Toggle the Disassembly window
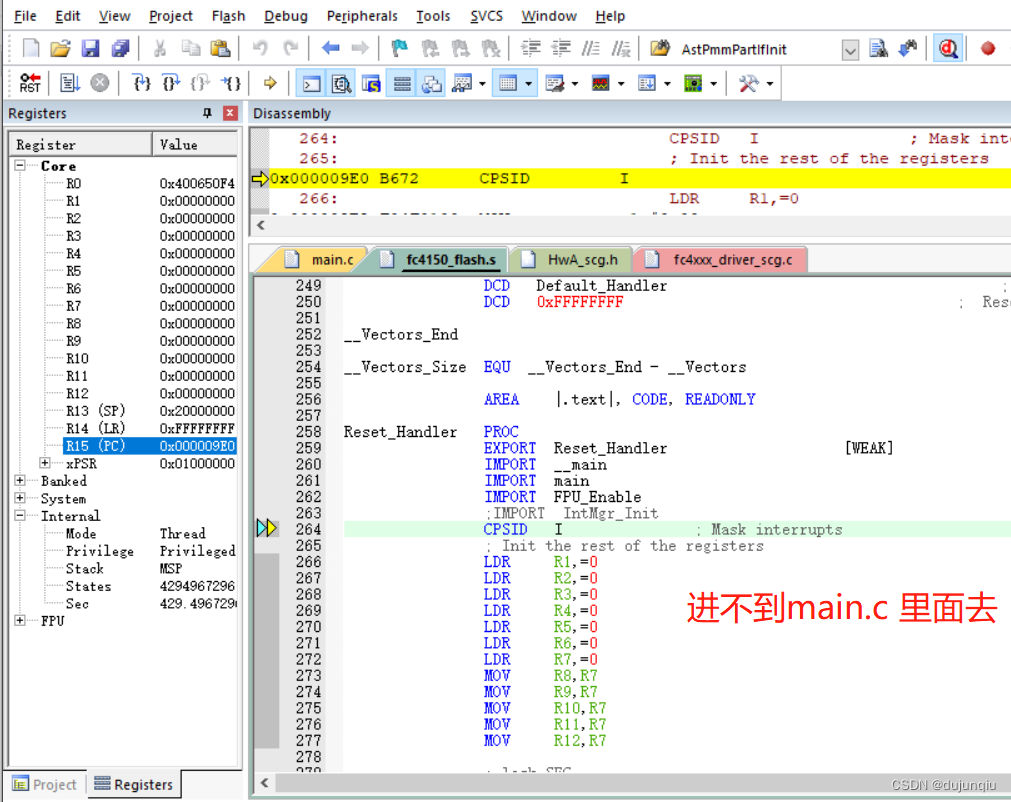 (x=341, y=84)
